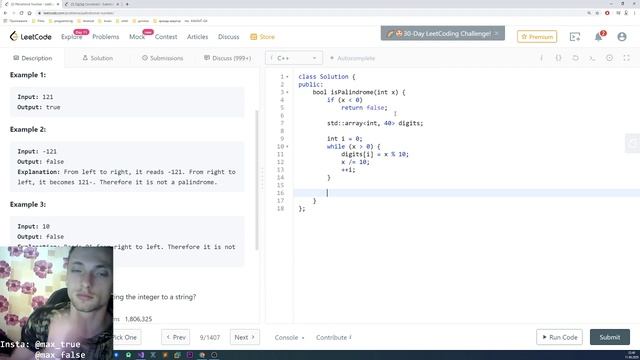Collapse the fold arrow at line 3

(287, 92)
